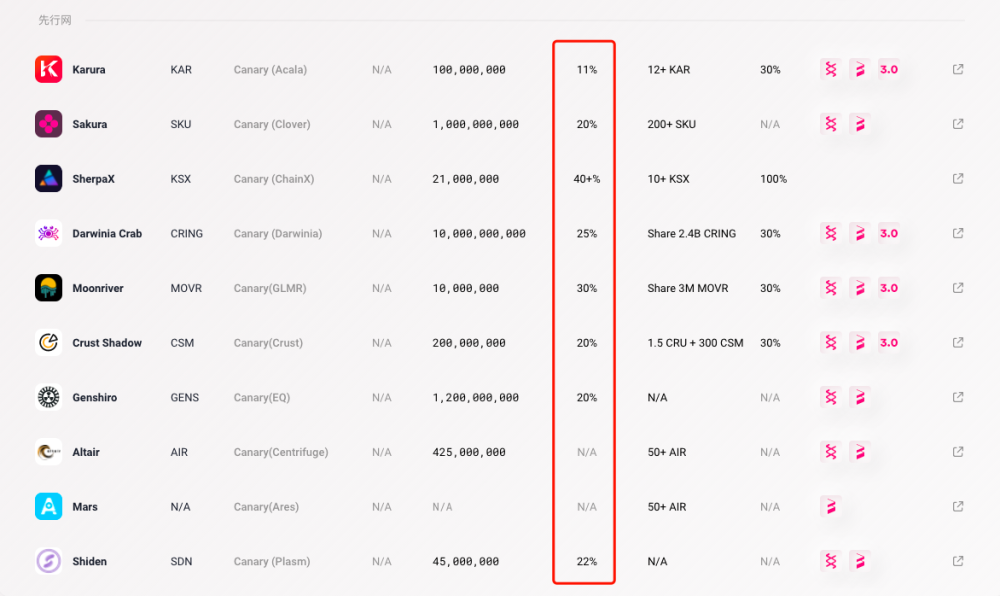Click the first pink badge in the Crust Shadow row

[x=830, y=342]
